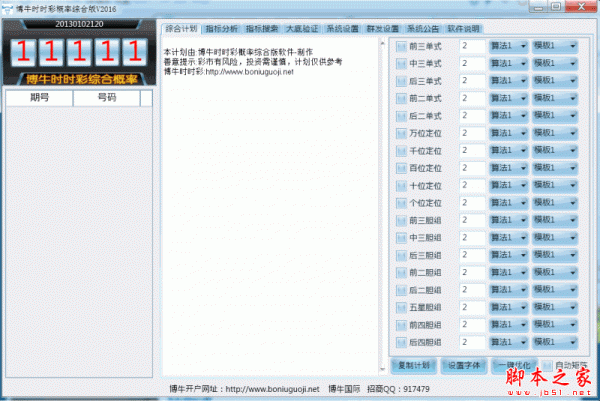
Task: Click the 博牛开户网址 URL in the status bar
Action: coord(272,389)
